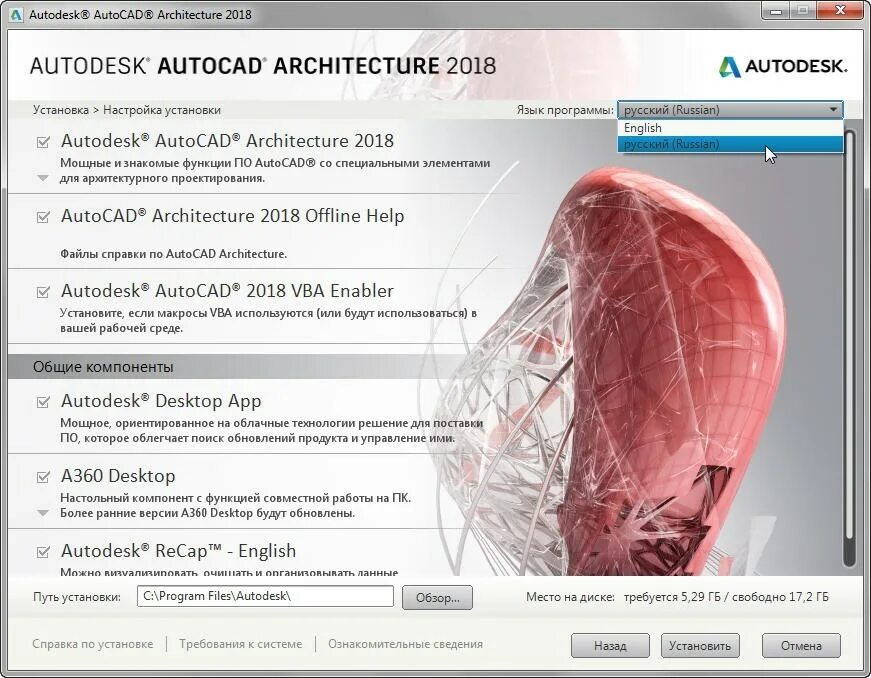Select the A360 Desktop title
Image resolution: width=871 pixels, height=678 pixels.
pyautogui.click(x=118, y=476)
